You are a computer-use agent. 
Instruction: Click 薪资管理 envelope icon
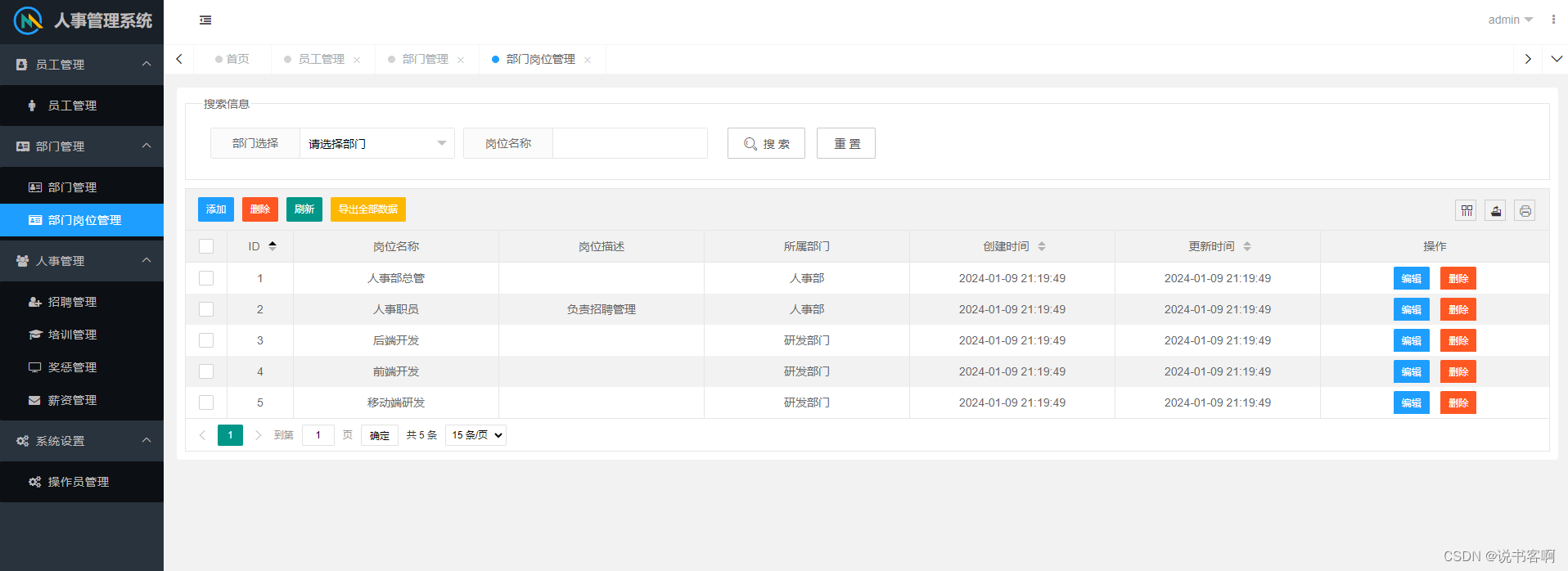pyautogui.click(x=34, y=400)
